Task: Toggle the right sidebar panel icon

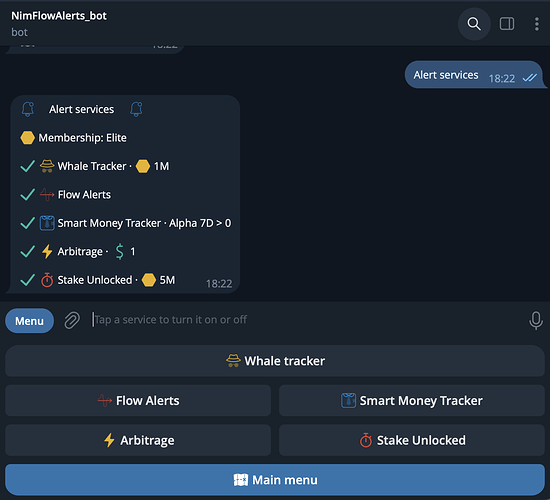Action: (x=507, y=24)
